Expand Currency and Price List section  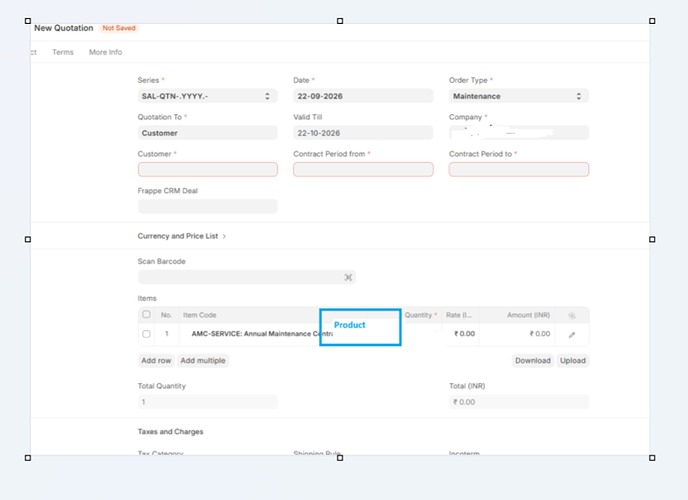[x=182, y=236]
